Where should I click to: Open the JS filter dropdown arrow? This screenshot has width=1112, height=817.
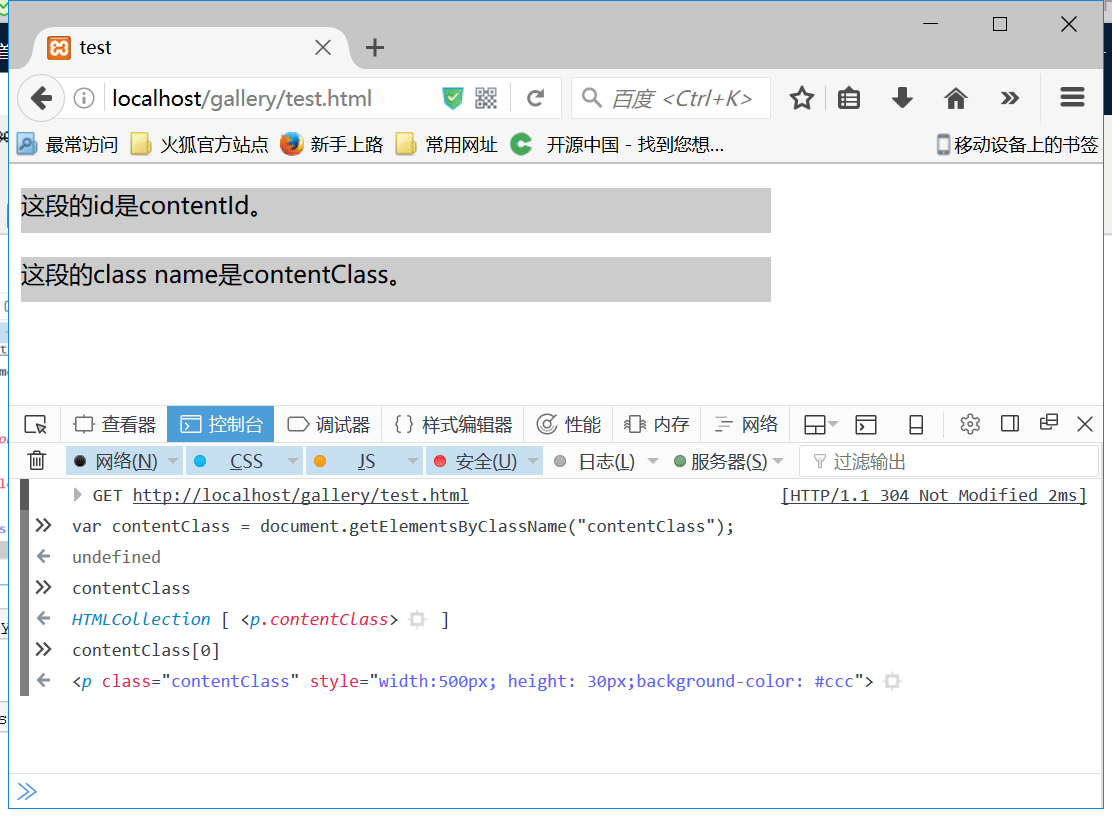click(413, 462)
